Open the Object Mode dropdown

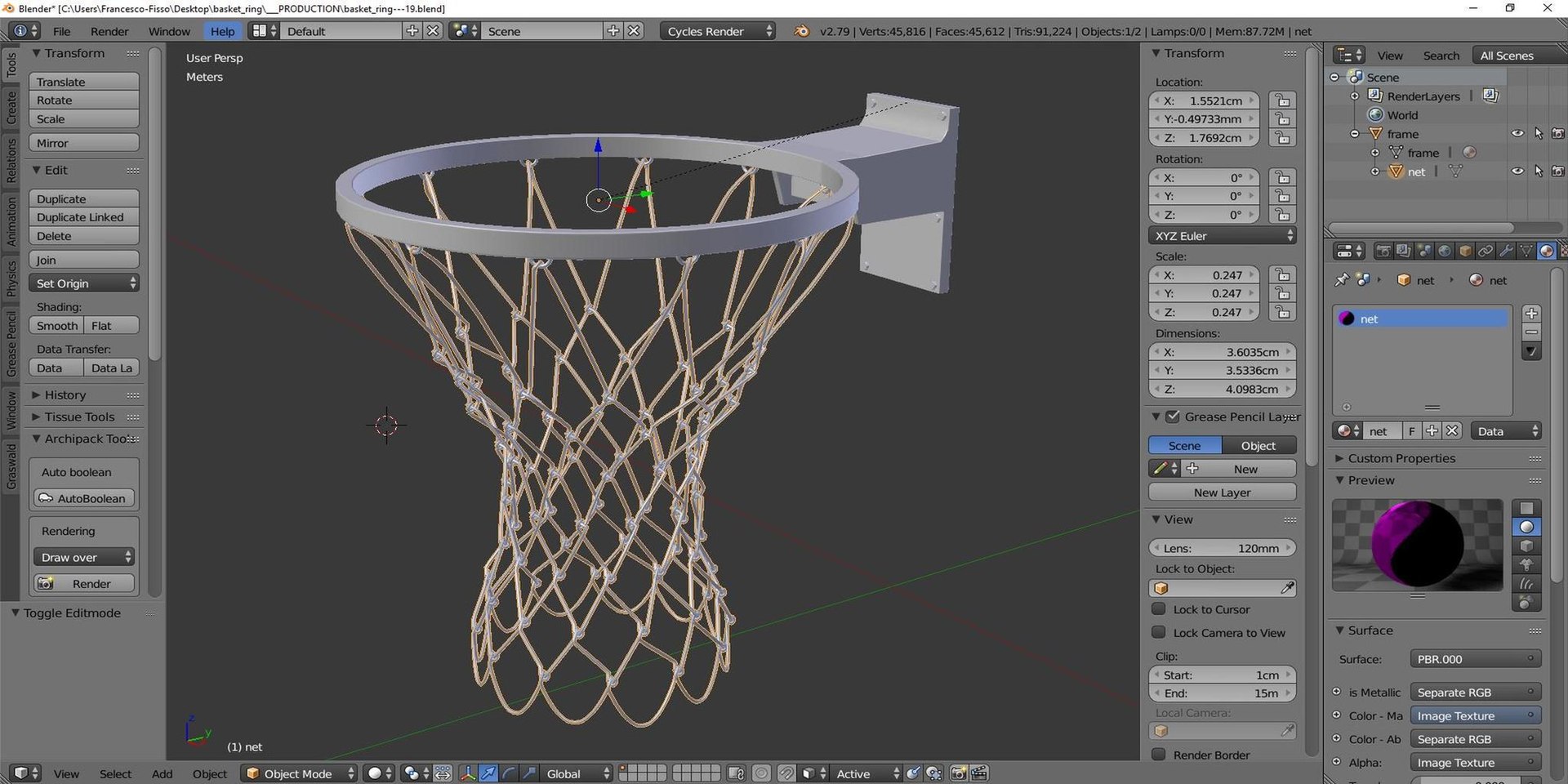(299, 773)
